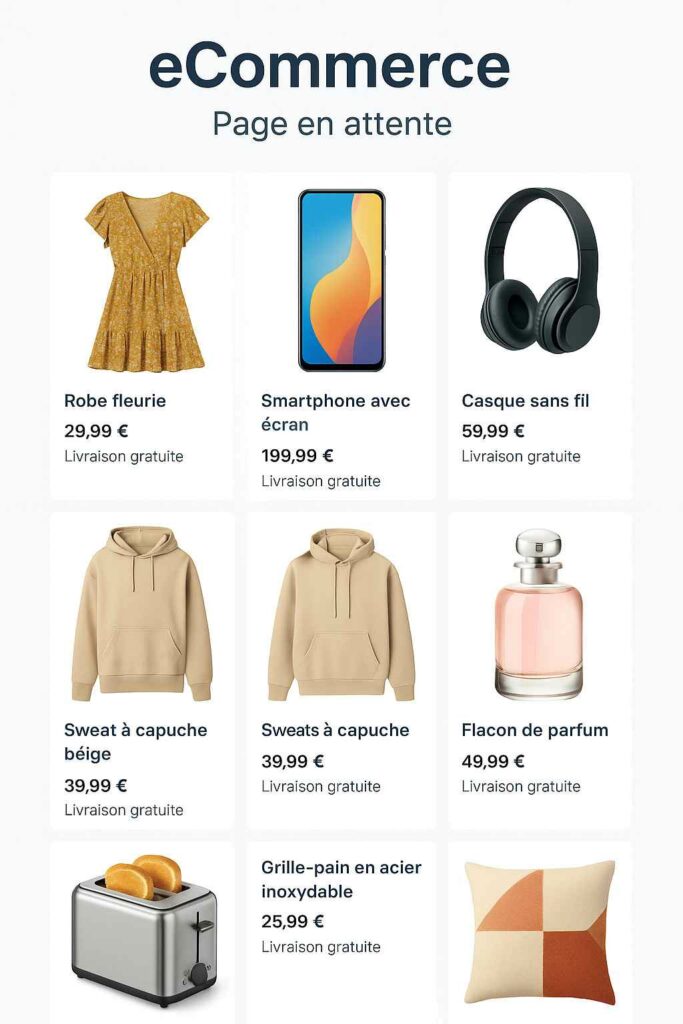Click the 25,99 € toaster price

[293, 921]
